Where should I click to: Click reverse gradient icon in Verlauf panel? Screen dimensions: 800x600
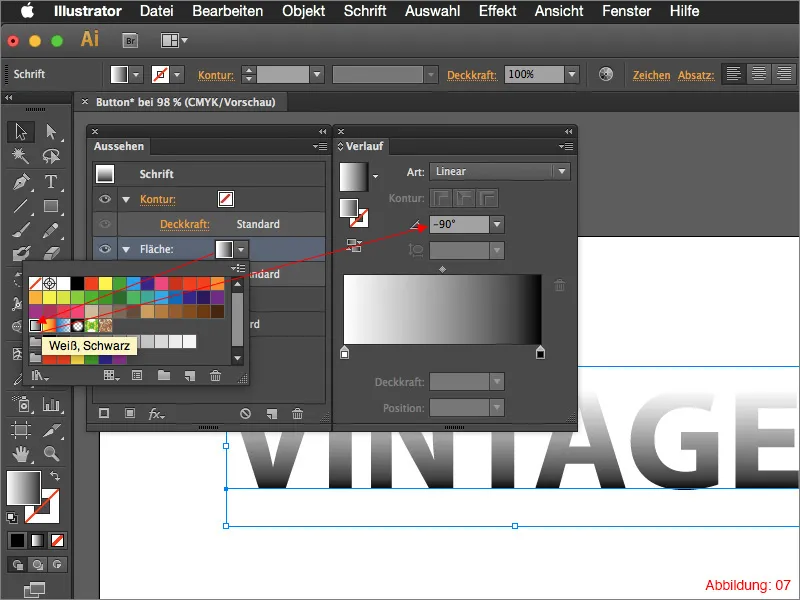pyautogui.click(x=353, y=246)
